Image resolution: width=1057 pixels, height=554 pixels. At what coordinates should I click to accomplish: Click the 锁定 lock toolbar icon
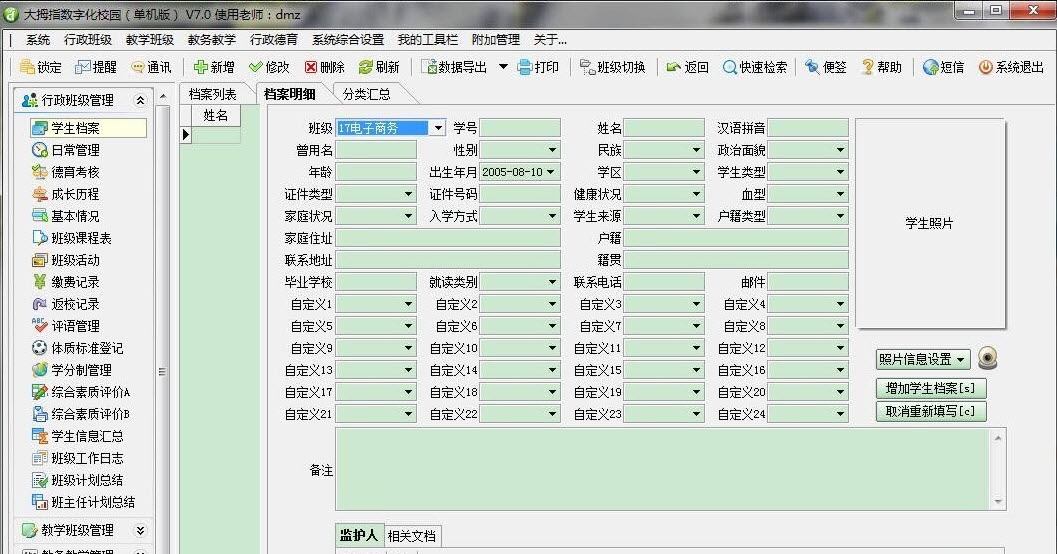coord(27,67)
